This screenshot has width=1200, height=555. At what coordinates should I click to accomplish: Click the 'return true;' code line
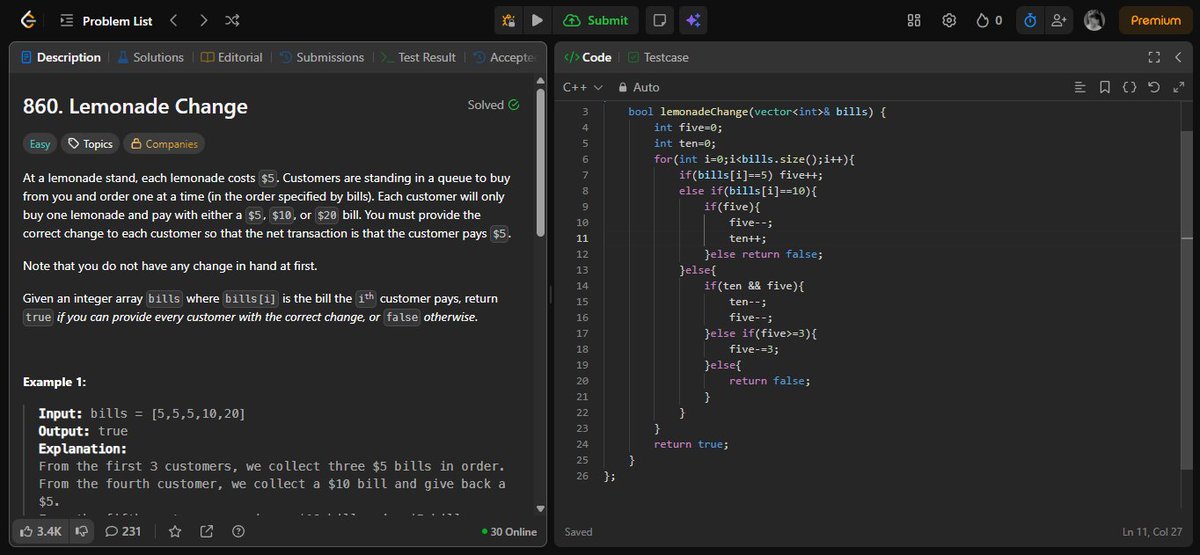(x=691, y=444)
